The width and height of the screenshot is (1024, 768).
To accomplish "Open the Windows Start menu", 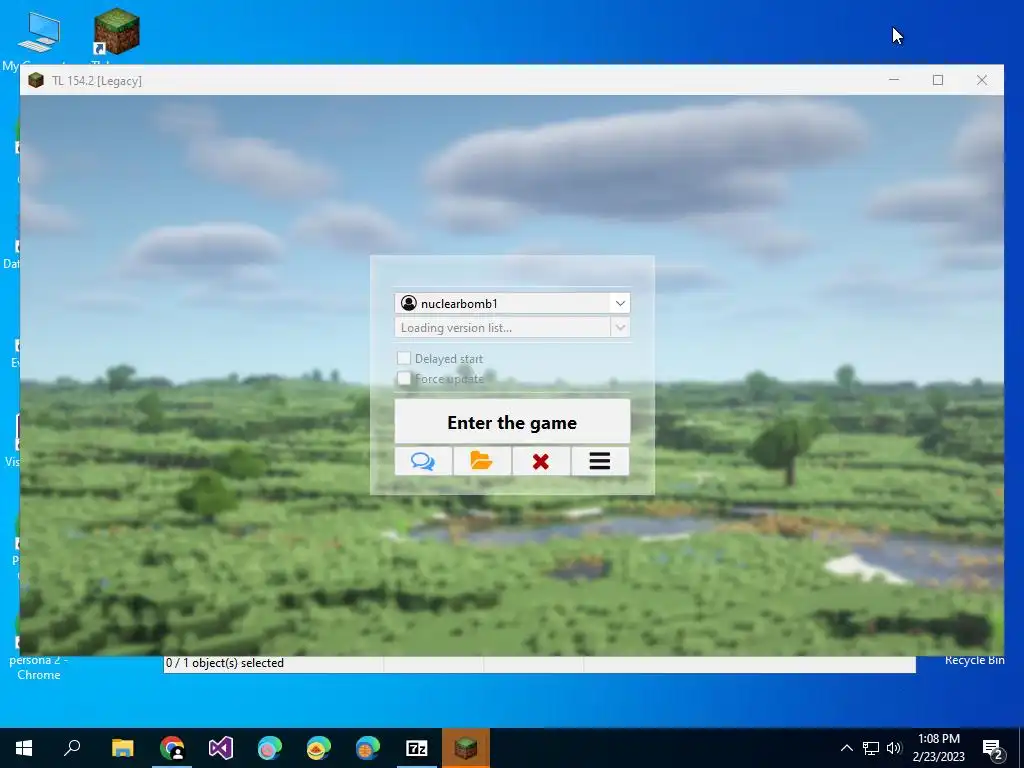I will pos(24,748).
